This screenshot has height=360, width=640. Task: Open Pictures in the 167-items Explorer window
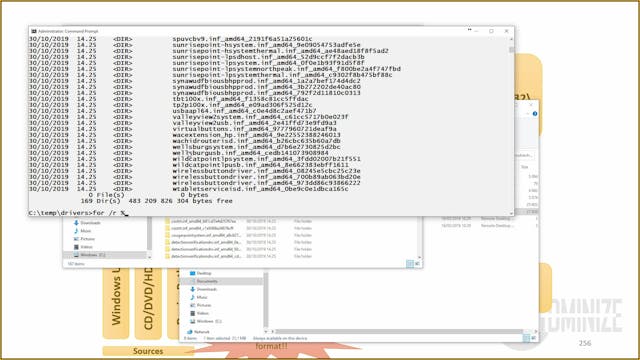pos(84,239)
